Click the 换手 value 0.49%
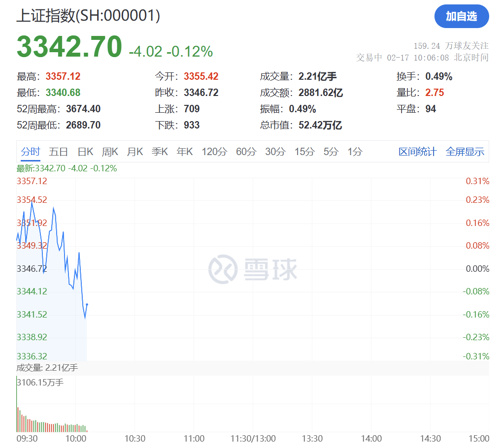Image resolution: width=500 pixels, height=448 pixels. 439,76
